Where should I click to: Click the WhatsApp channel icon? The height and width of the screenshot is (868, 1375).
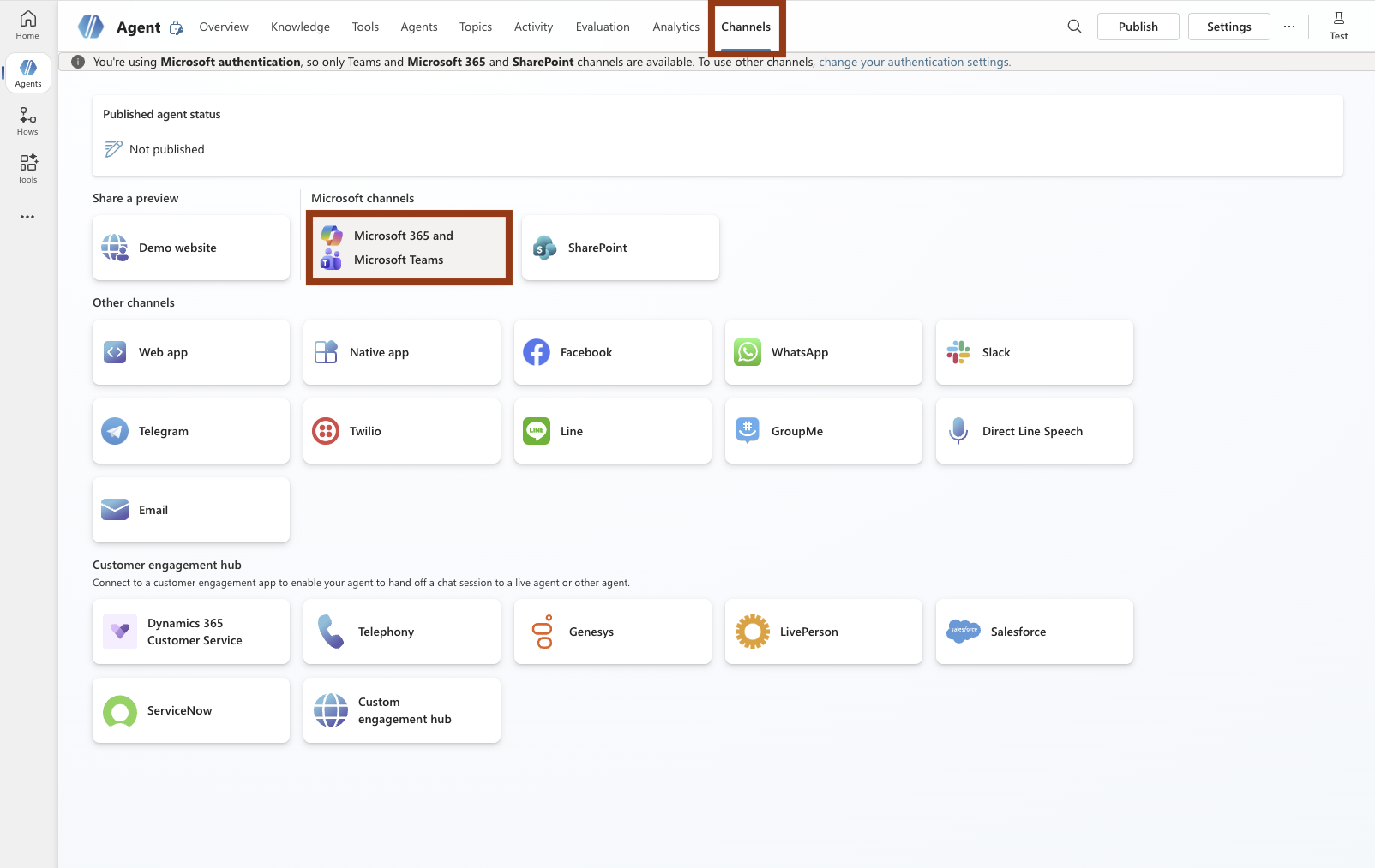pyautogui.click(x=748, y=352)
